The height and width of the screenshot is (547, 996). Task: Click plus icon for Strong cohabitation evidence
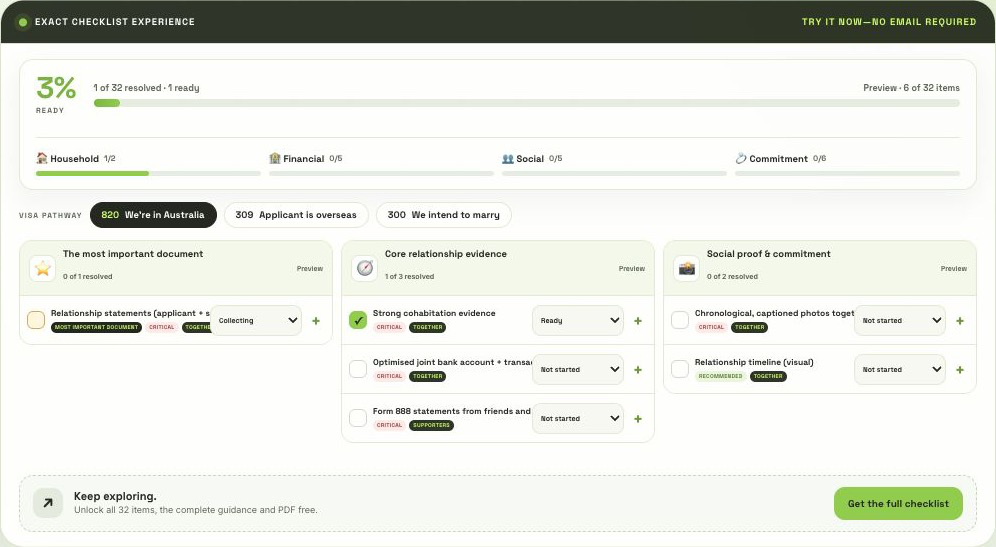pyautogui.click(x=638, y=321)
